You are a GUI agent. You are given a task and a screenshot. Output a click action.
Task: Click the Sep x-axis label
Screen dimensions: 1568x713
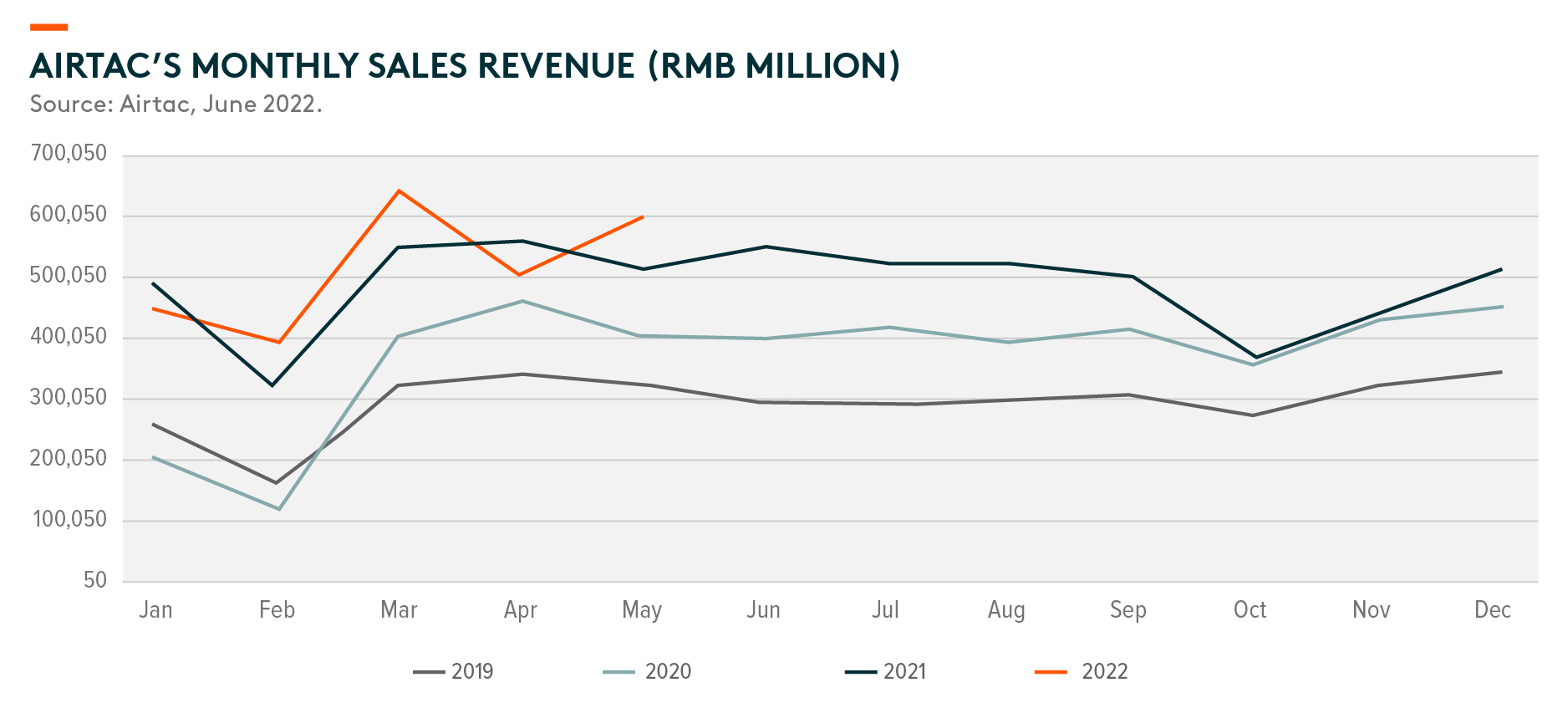tap(1128, 610)
